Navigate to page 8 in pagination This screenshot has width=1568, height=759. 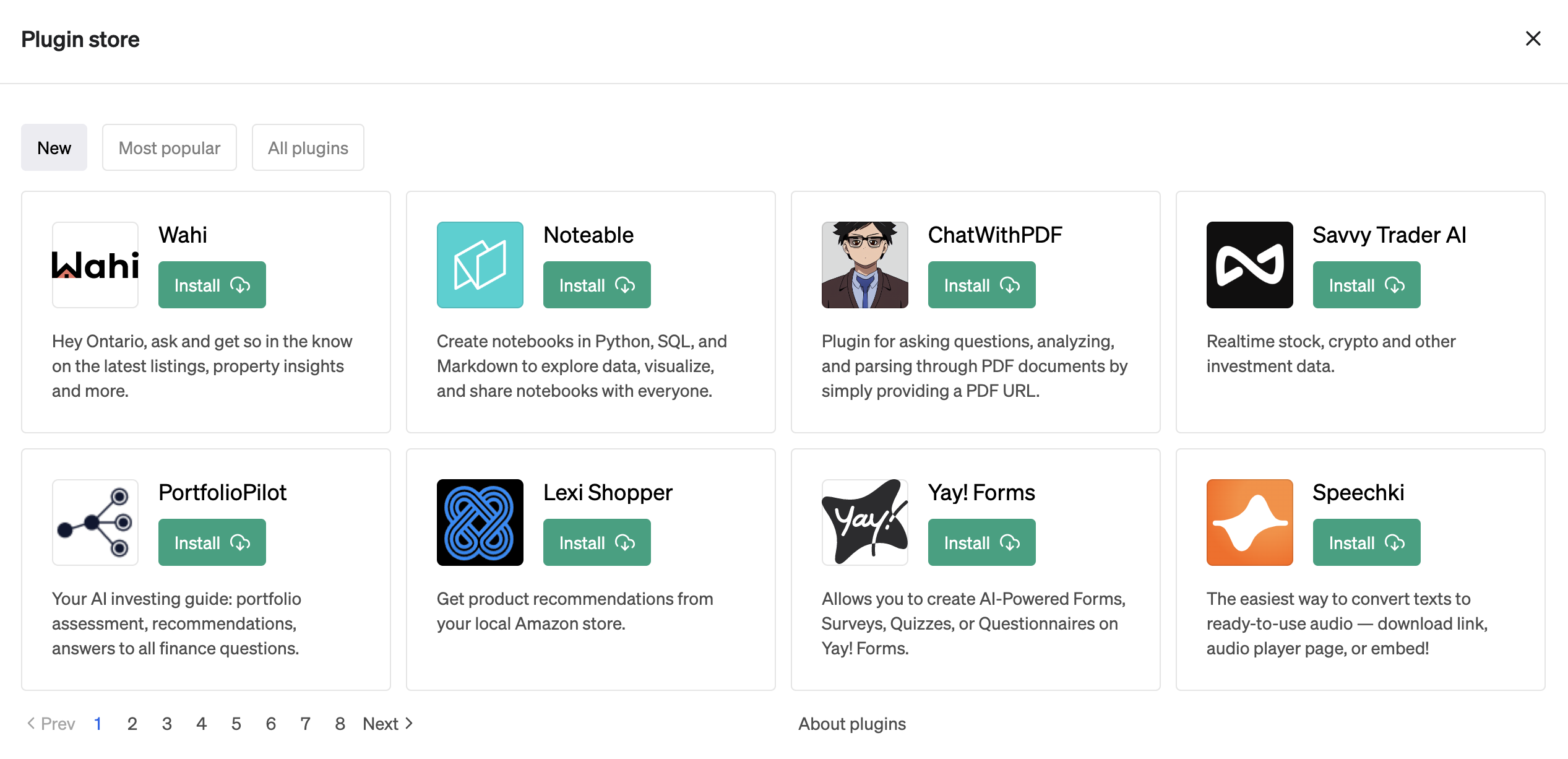click(x=340, y=724)
